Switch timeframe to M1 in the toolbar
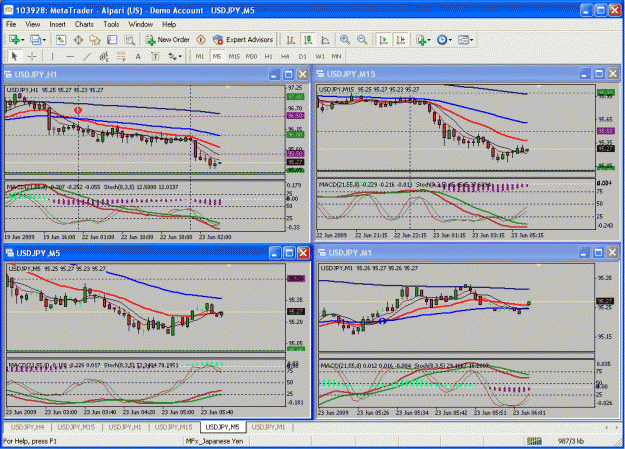 pos(200,56)
